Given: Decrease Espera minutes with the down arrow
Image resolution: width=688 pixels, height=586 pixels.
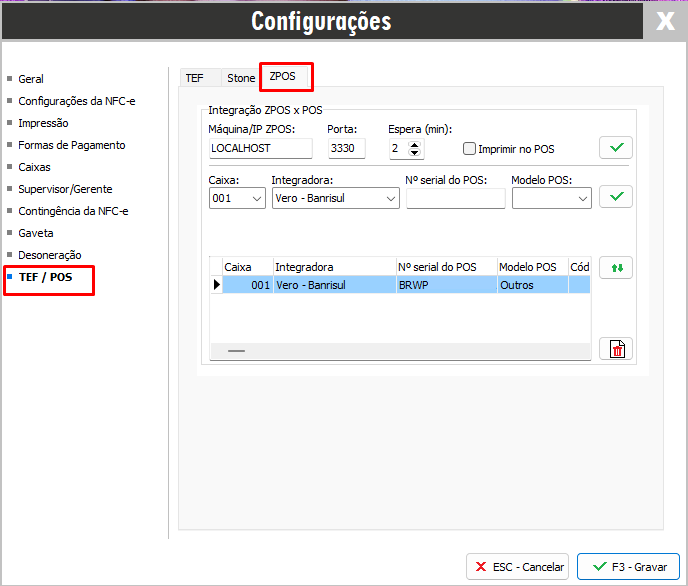Looking at the screenshot, I should tap(416, 153).
